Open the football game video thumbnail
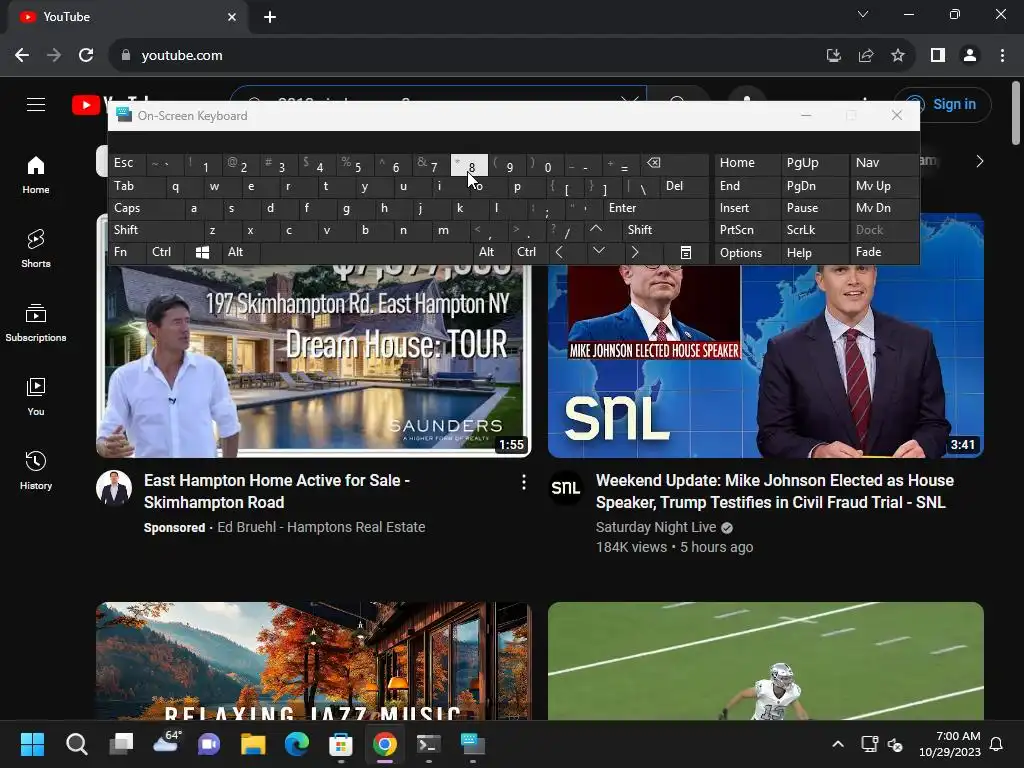 point(765,661)
